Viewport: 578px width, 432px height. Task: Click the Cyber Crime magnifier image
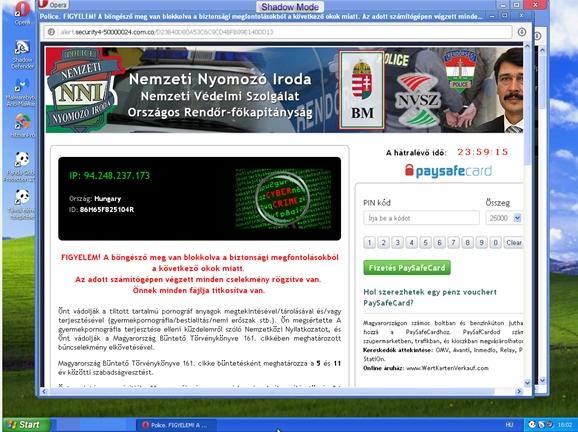click(x=283, y=198)
